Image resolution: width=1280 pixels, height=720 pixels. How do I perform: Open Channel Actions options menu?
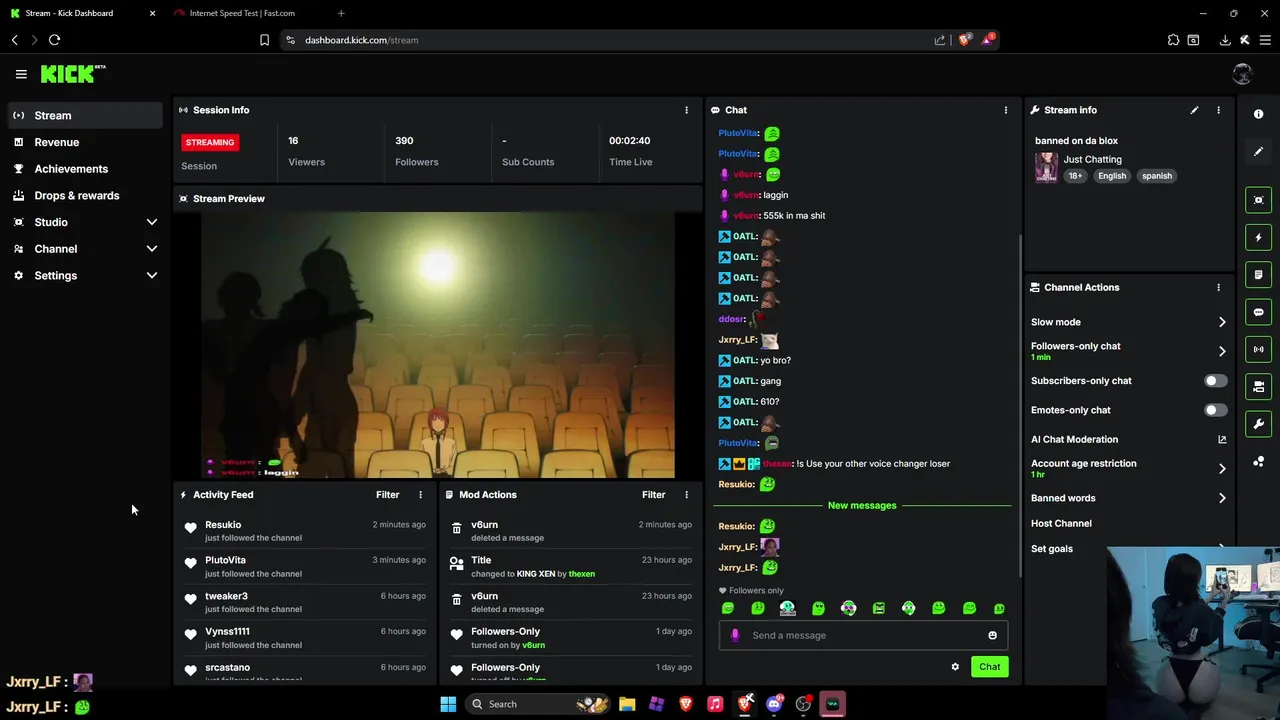[x=1218, y=287]
